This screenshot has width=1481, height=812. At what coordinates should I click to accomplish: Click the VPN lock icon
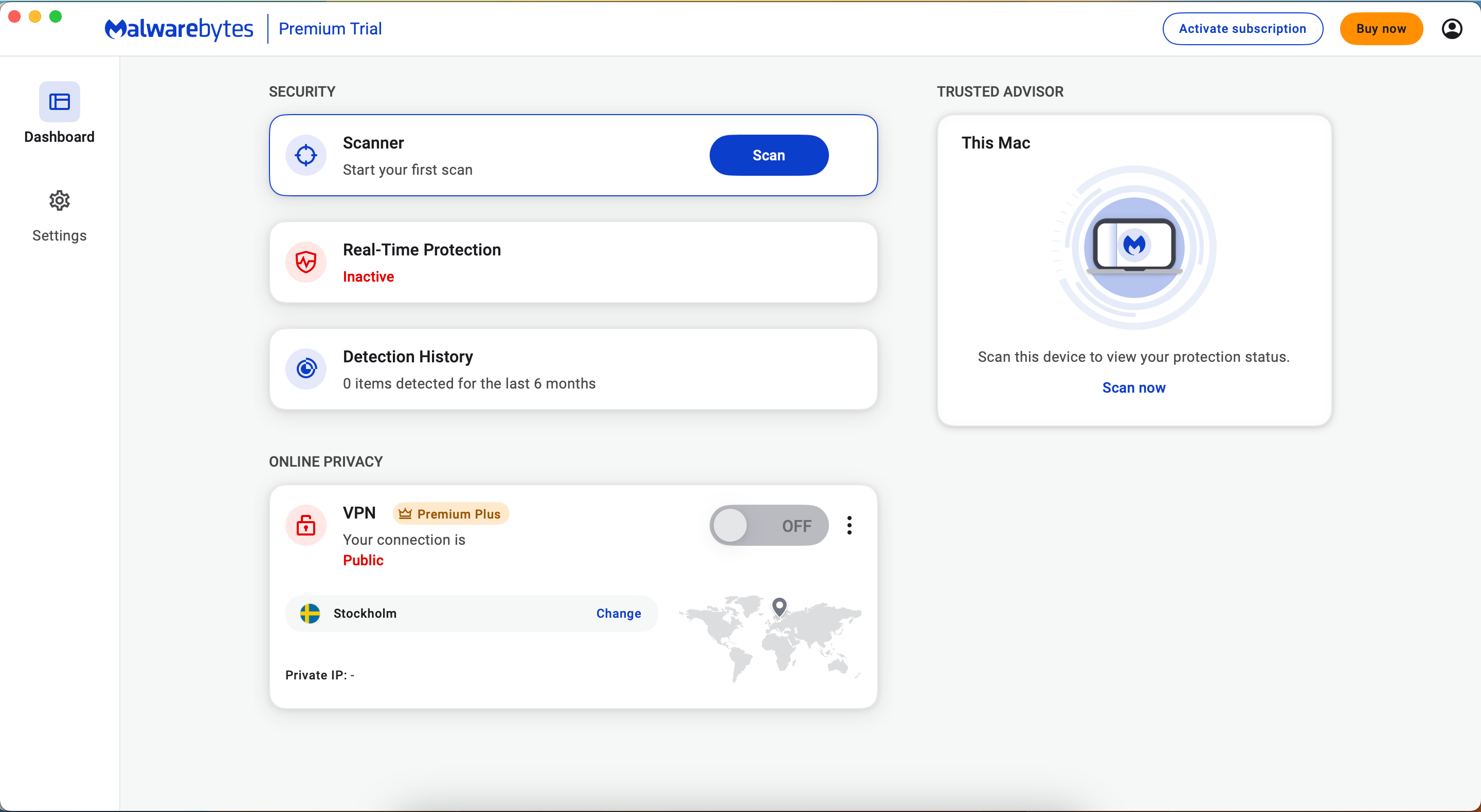(306, 524)
